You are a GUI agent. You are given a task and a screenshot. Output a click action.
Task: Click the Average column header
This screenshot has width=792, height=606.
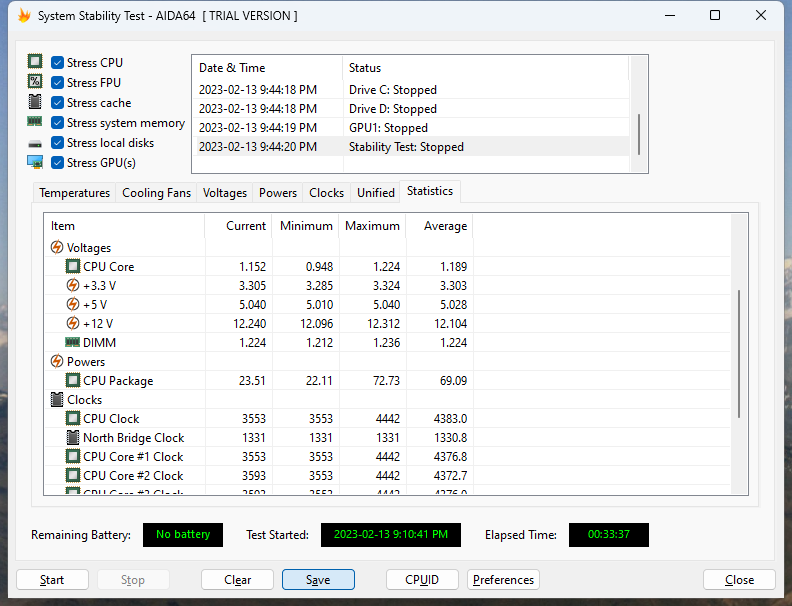pyautogui.click(x=440, y=226)
